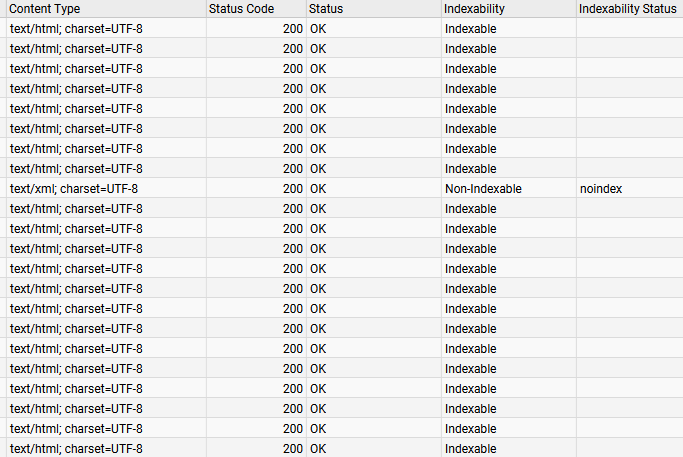683x457 pixels.
Task: Click the last row's 200 status code
Action: pyautogui.click(x=292, y=448)
